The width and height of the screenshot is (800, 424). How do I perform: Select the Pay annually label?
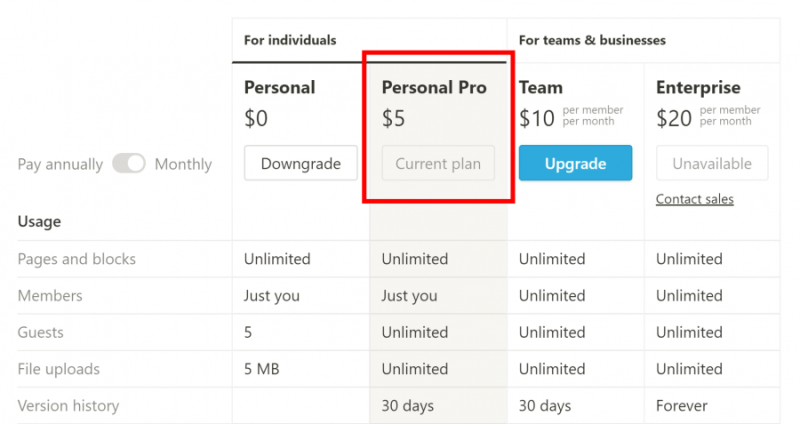60,164
